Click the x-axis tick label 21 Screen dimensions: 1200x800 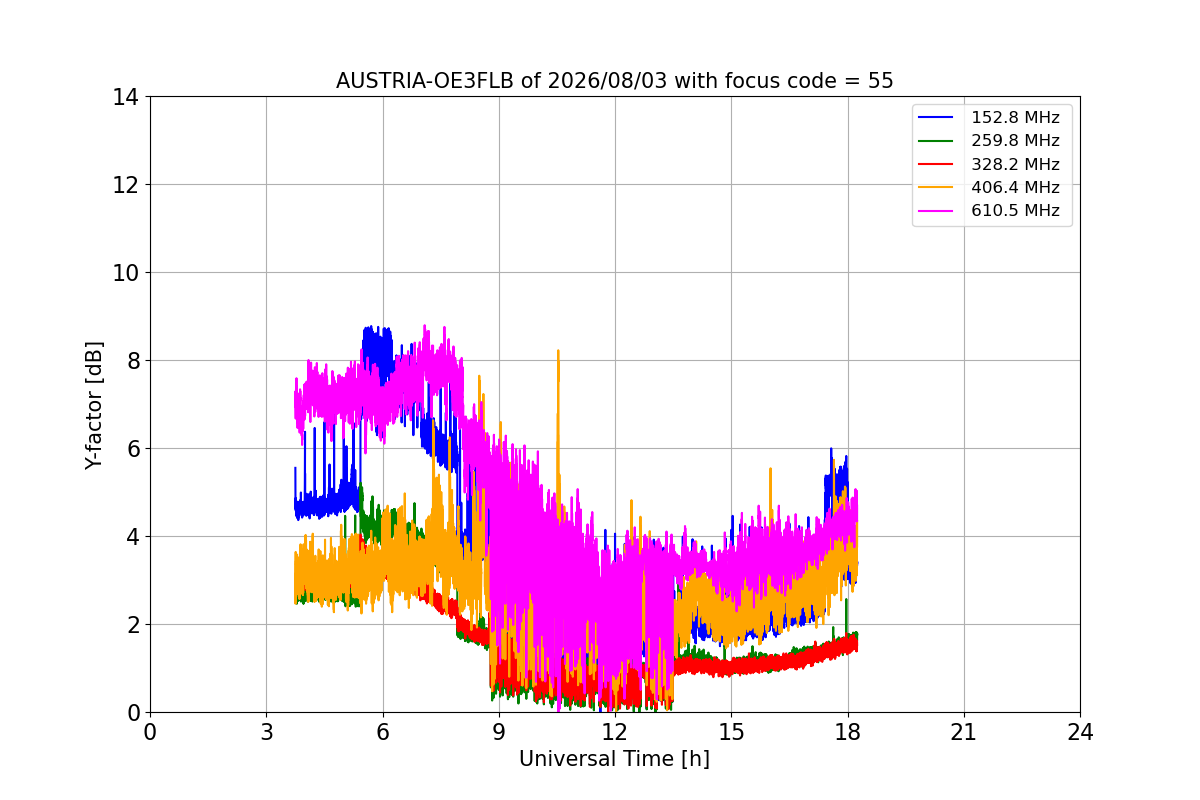click(964, 732)
